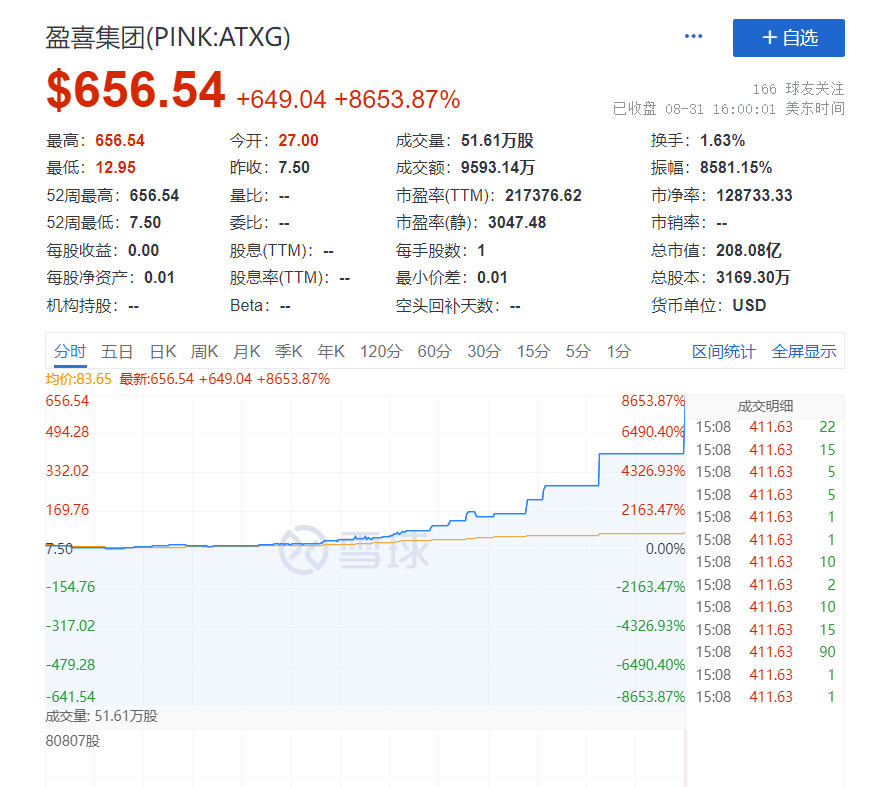Click the 换手 value 1.63%
The width and height of the screenshot is (890, 787).
click(x=723, y=141)
